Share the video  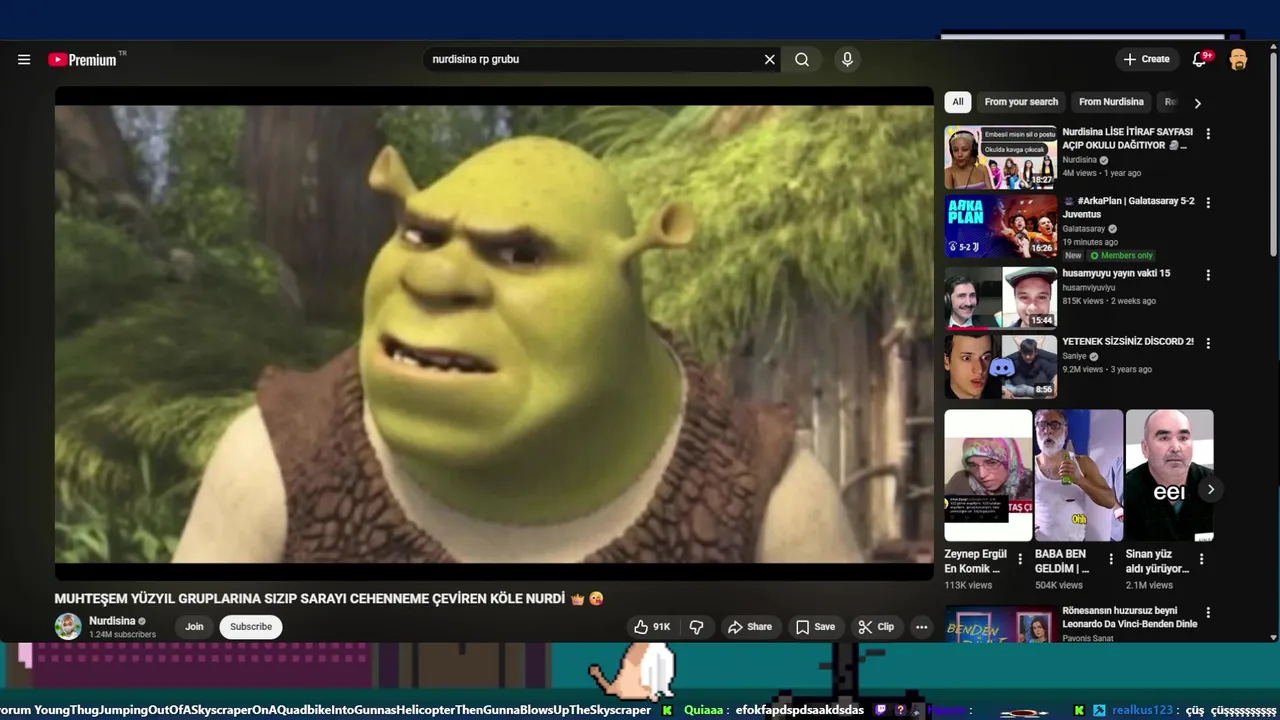pyautogui.click(x=750, y=627)
